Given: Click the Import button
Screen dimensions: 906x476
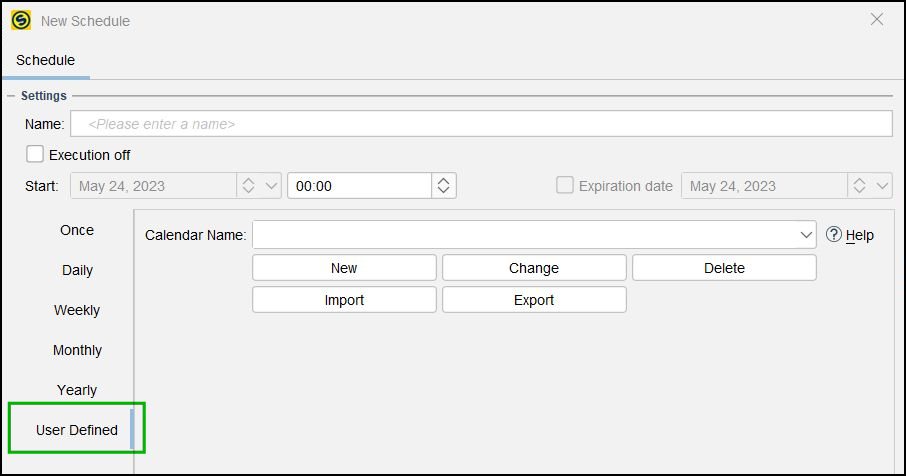Looking at the screenshot, I should tap(344, 300).
